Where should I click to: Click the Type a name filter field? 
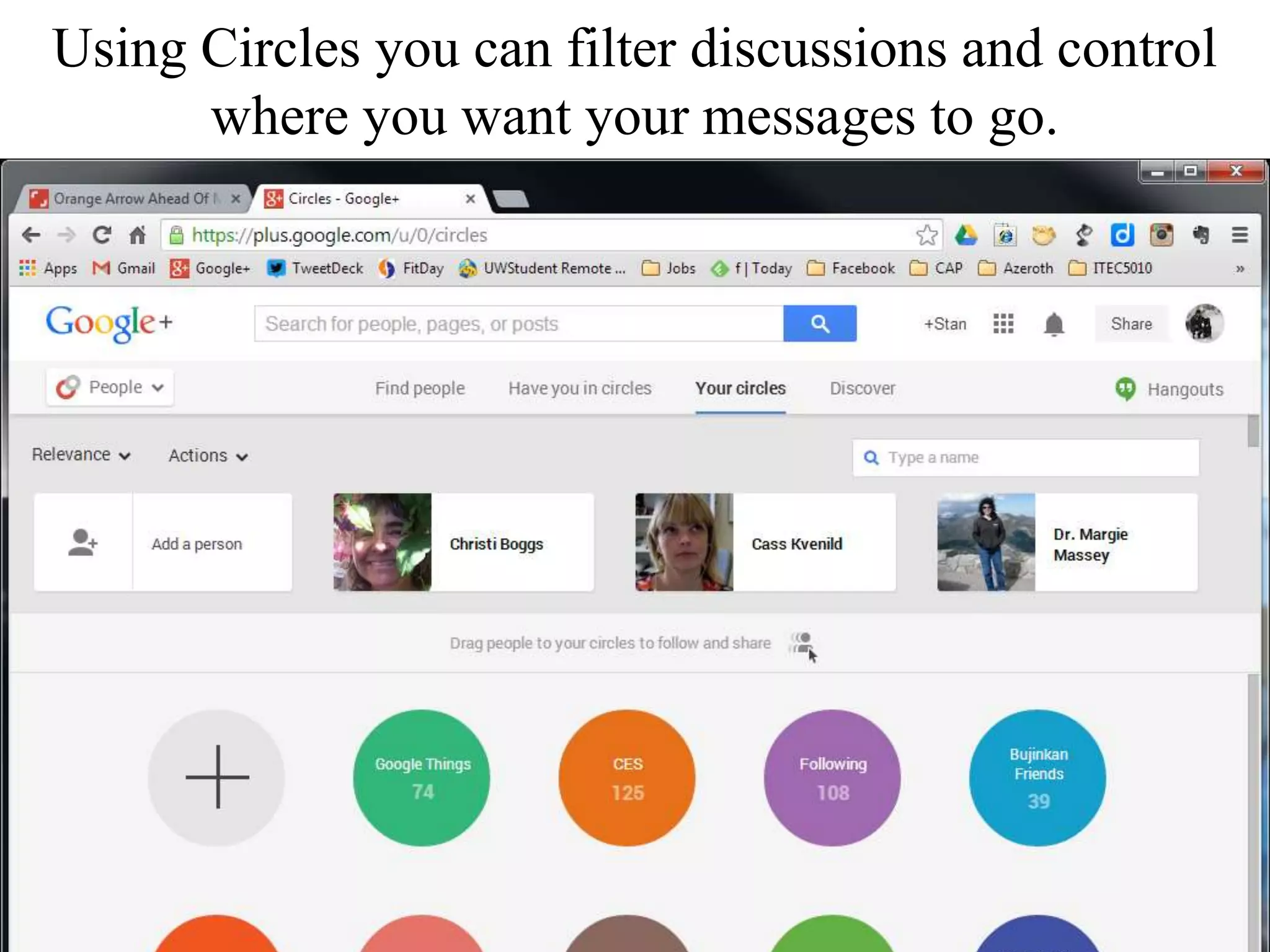point(1026,458)
